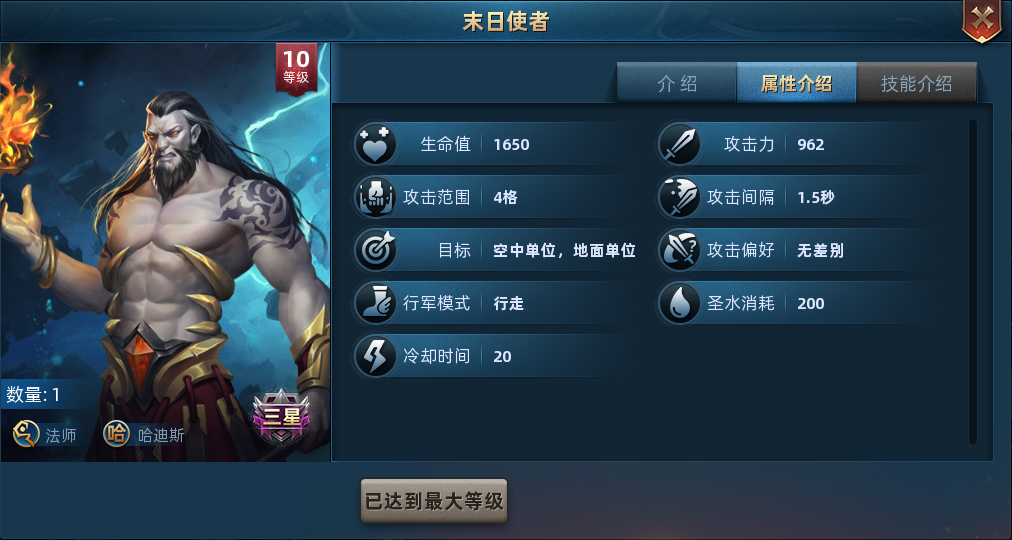Click the 已达到最大等级 button
Image resolution: width=1012 pixels, height=540 pixels.
[434, 501]
